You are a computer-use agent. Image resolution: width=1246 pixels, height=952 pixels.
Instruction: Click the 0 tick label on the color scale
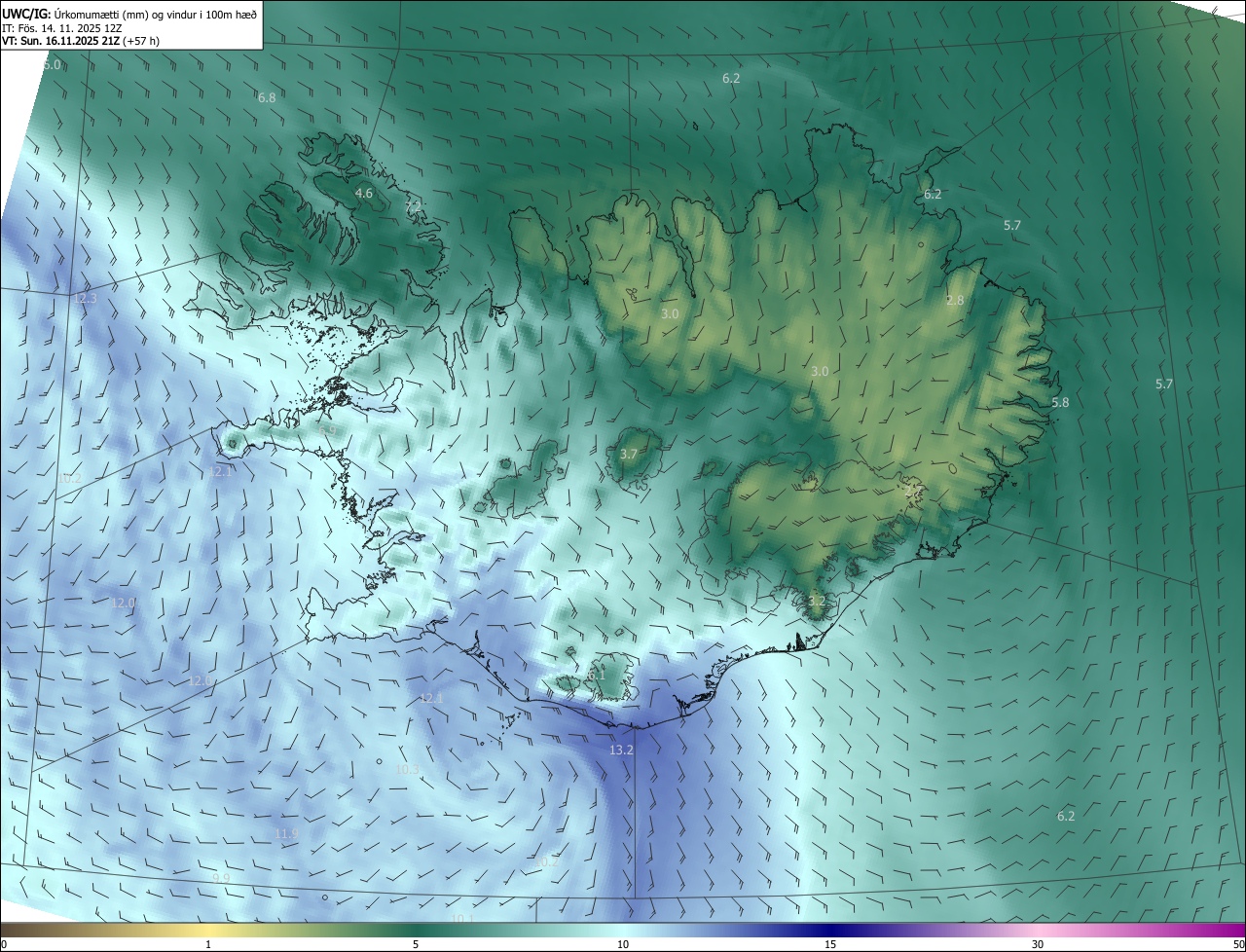click(4, 944)
